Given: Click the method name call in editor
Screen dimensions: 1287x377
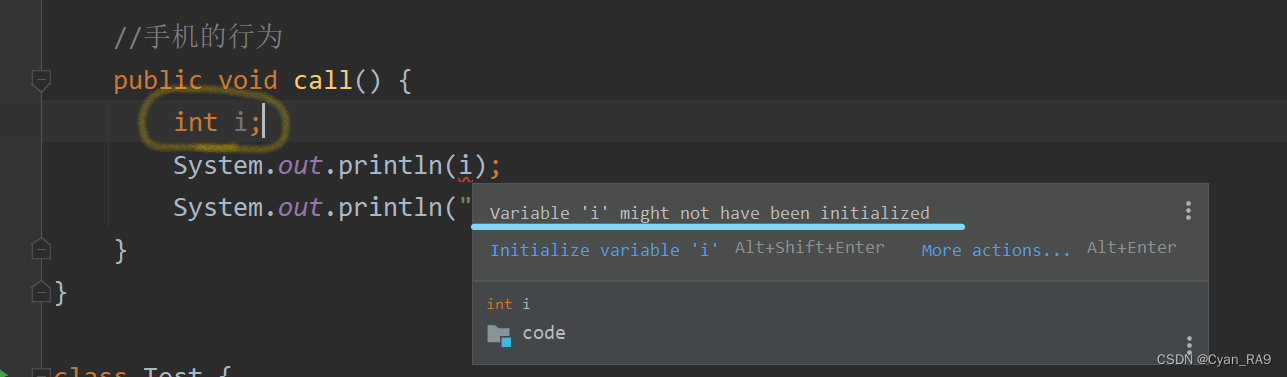Looking at the screenshot, I should pos(324,80).
